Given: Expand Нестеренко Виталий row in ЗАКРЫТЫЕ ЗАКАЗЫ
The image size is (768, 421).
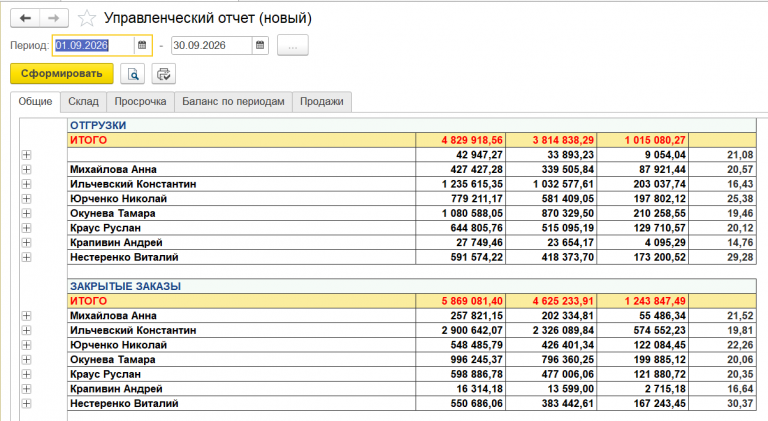Looking at the screenshot, I should pos(26,404).
